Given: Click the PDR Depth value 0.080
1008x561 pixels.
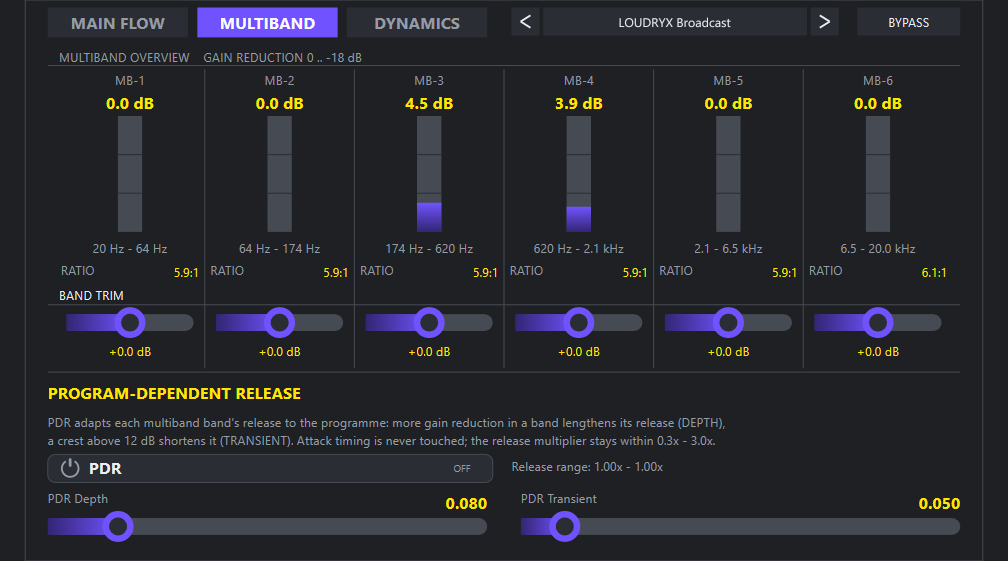Looking at the screenshot, I should coord(466,504).
